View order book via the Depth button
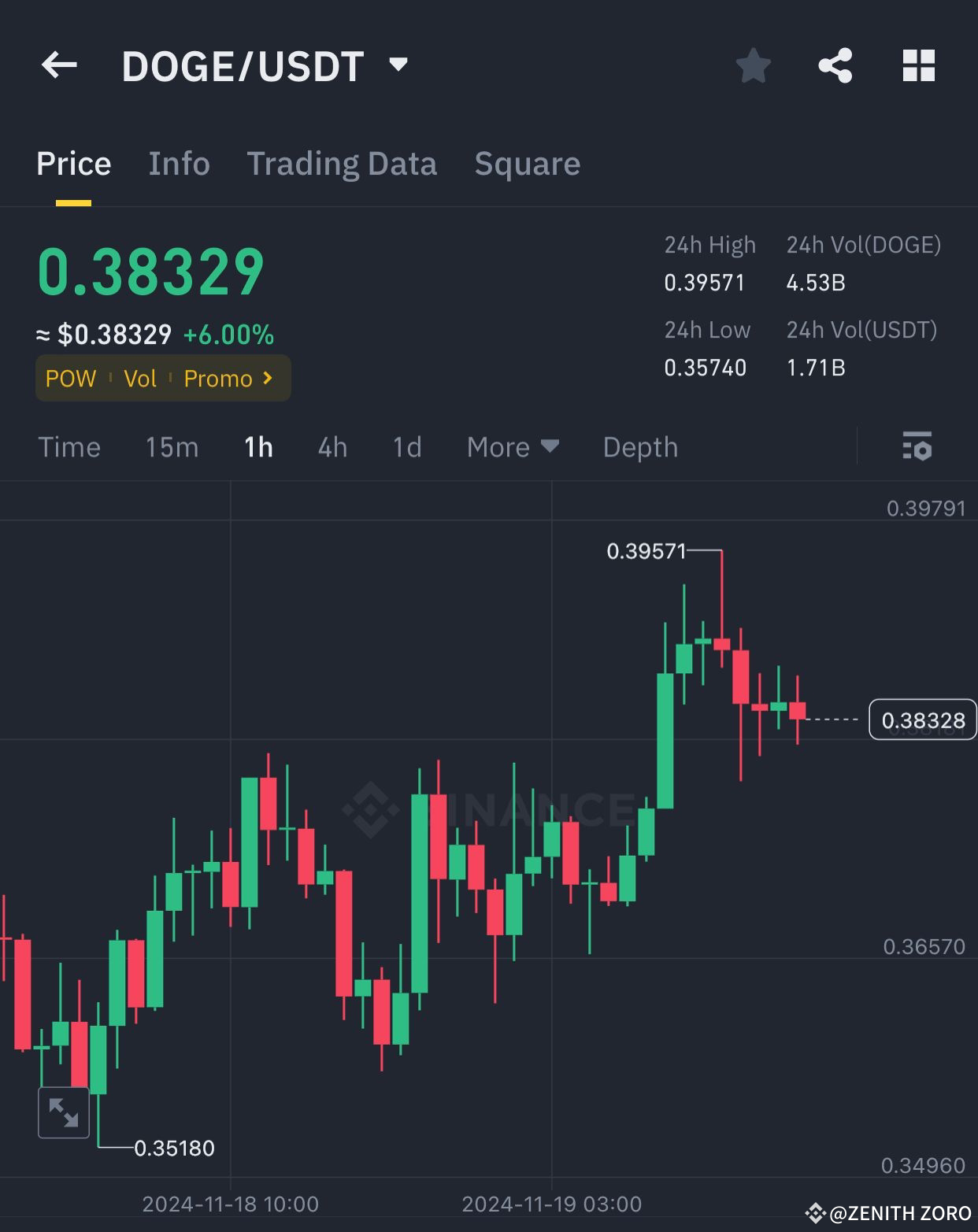The width and height of the screenshot is (978, 1232). (x=639, y=446)
